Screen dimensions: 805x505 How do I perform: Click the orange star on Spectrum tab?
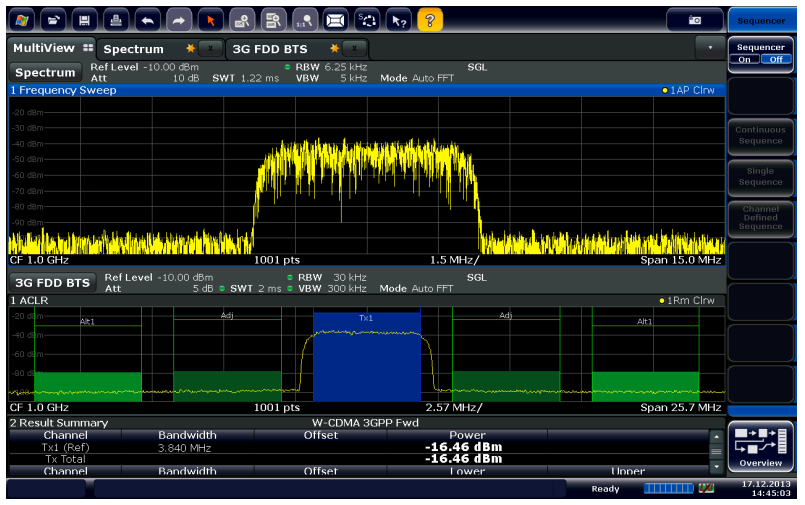(x=190, y=48)
